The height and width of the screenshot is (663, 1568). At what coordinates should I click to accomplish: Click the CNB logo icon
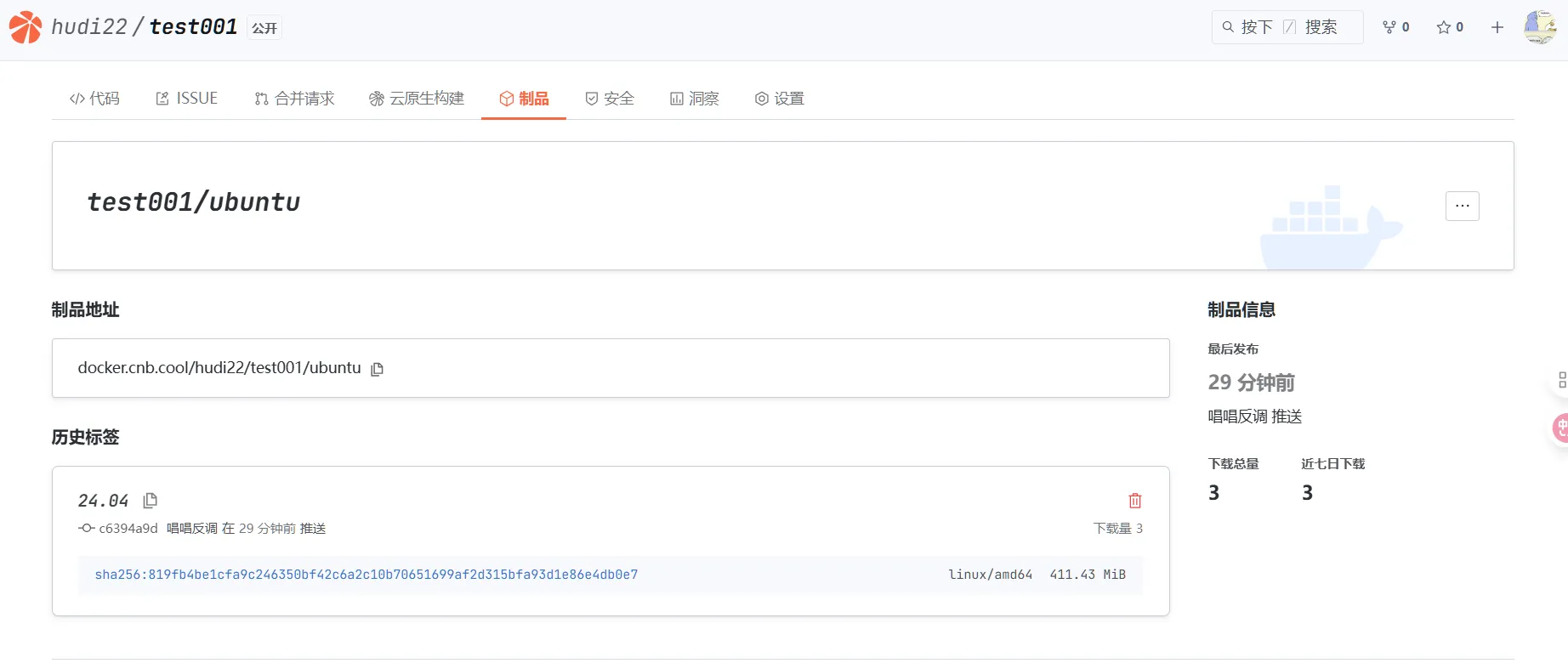click(26, 27)
